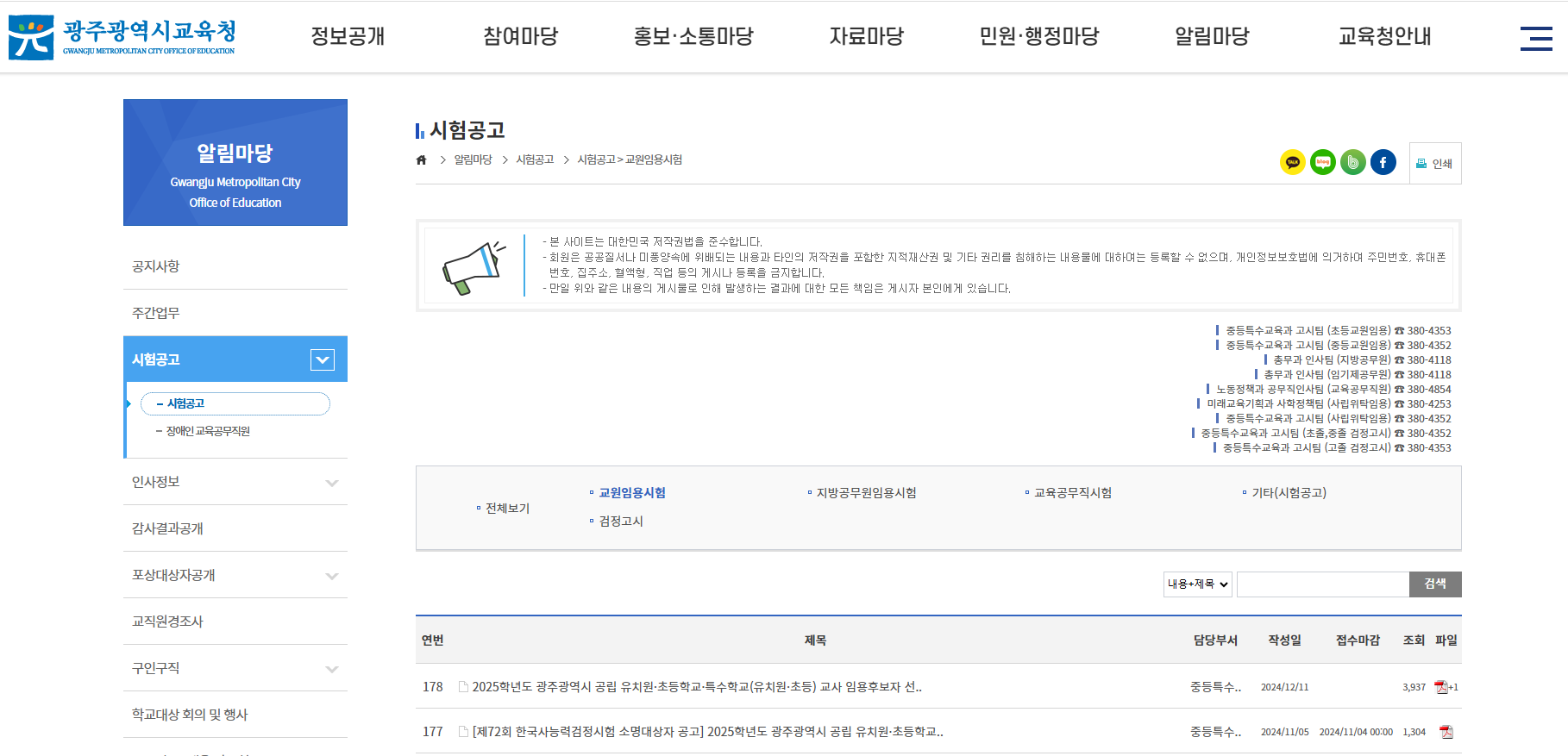Click the 인쇄 print button

coord(1435,164)
